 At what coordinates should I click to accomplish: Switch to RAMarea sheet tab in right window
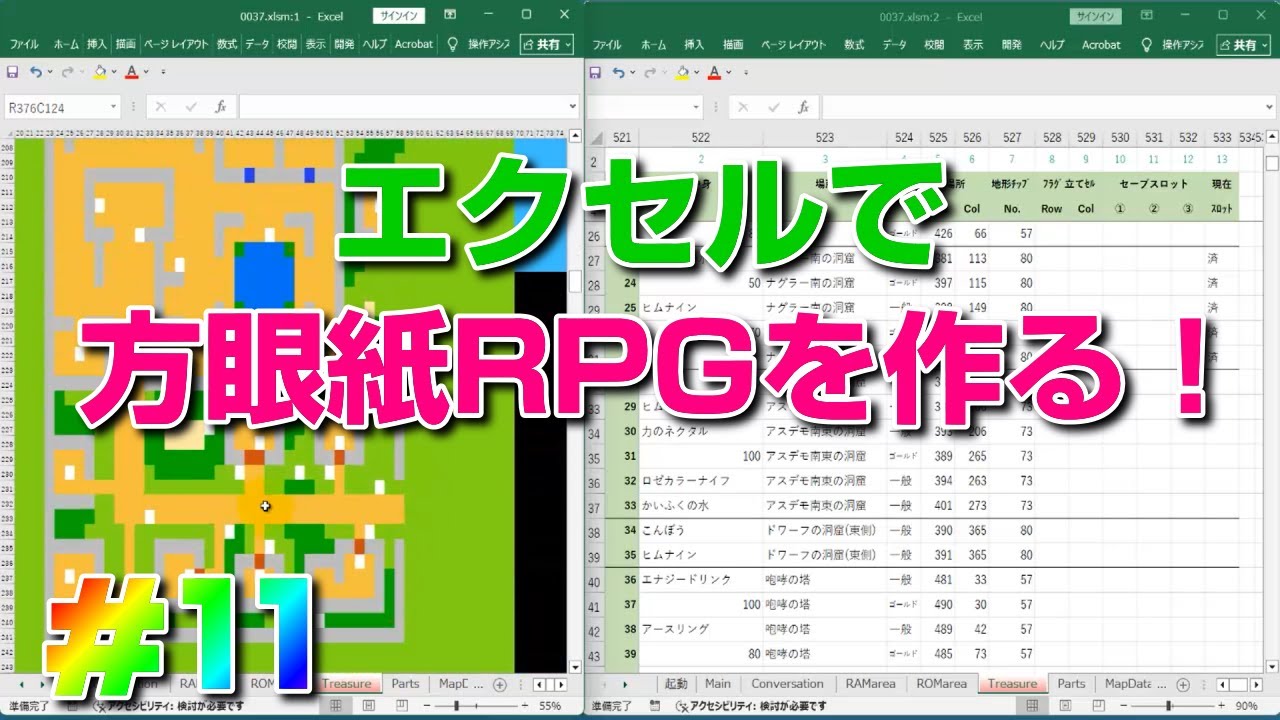pyautogui.click(x=873, y=684)
